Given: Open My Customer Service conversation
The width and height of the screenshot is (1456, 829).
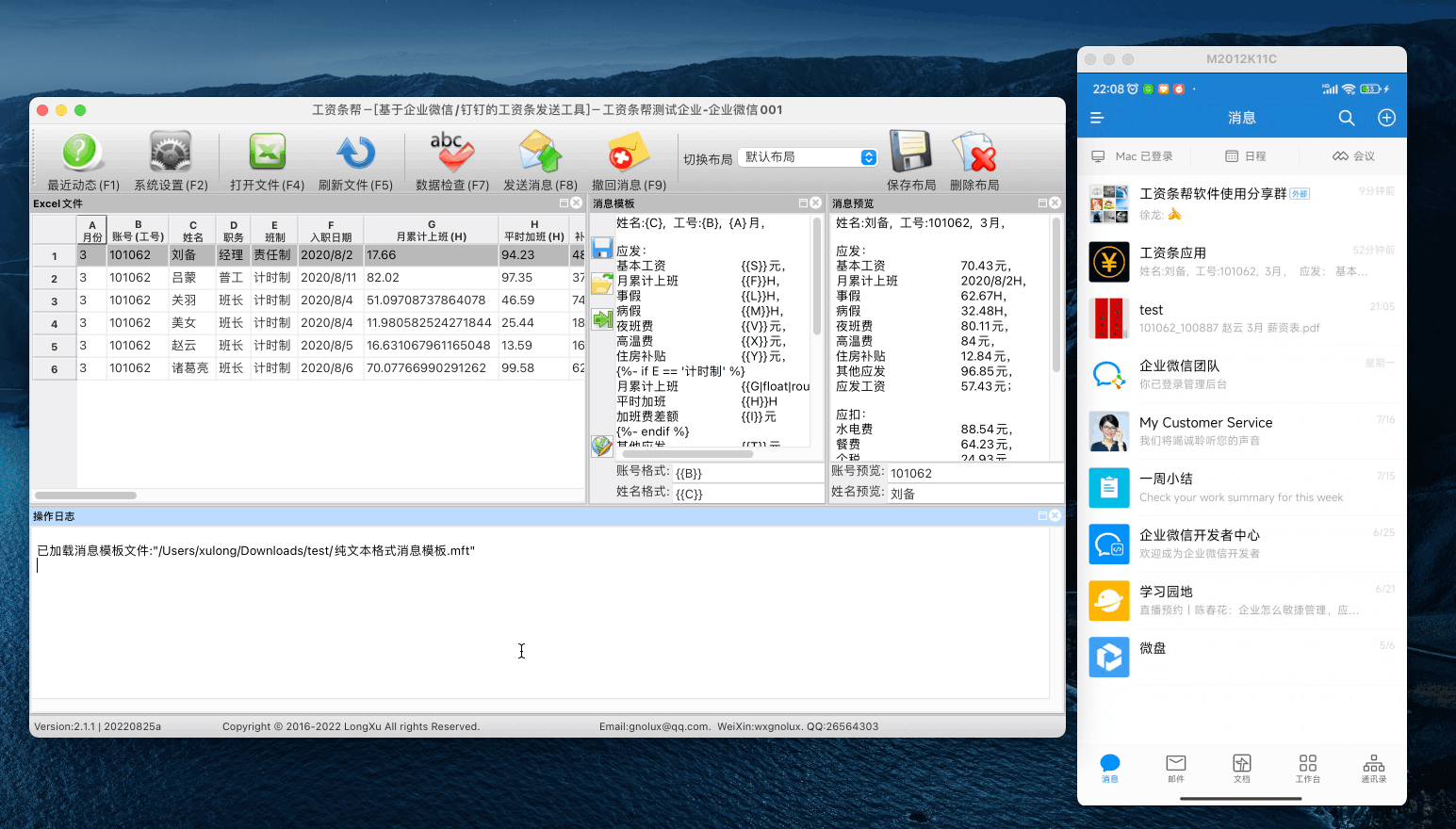Looking at the screenshot, I should click(1242, 431).
